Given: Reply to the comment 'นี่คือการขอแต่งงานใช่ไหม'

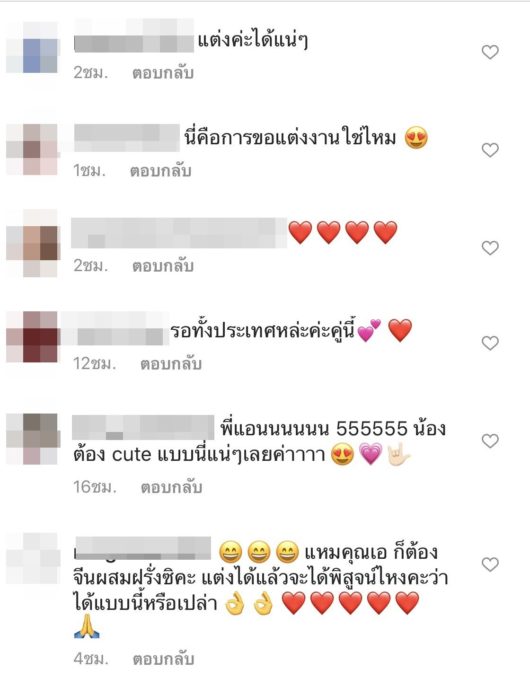Looking at the screenshot, I should click(160, 170).
